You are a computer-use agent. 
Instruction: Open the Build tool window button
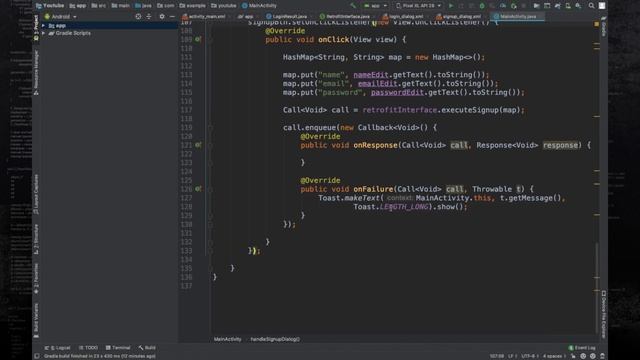pos(147,348)
